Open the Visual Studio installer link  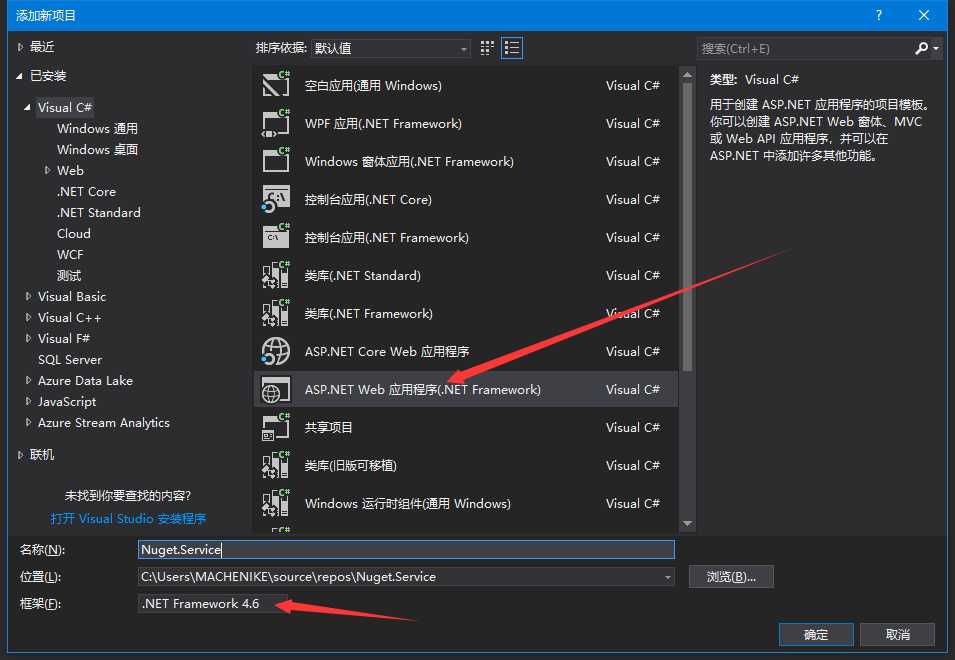click(x=129, y=519)
